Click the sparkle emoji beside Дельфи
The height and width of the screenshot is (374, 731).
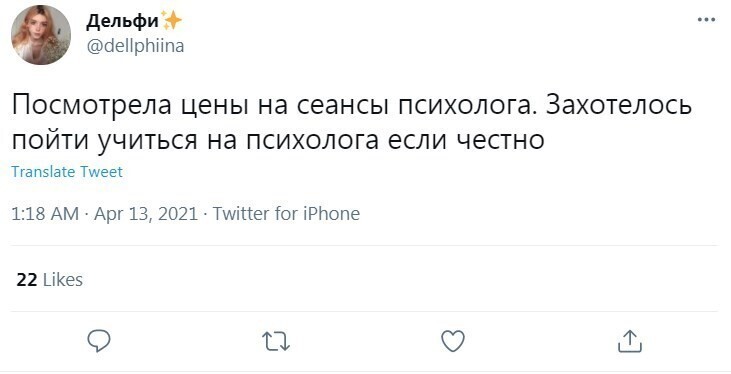pyautogui.click(x=171, y=21)
